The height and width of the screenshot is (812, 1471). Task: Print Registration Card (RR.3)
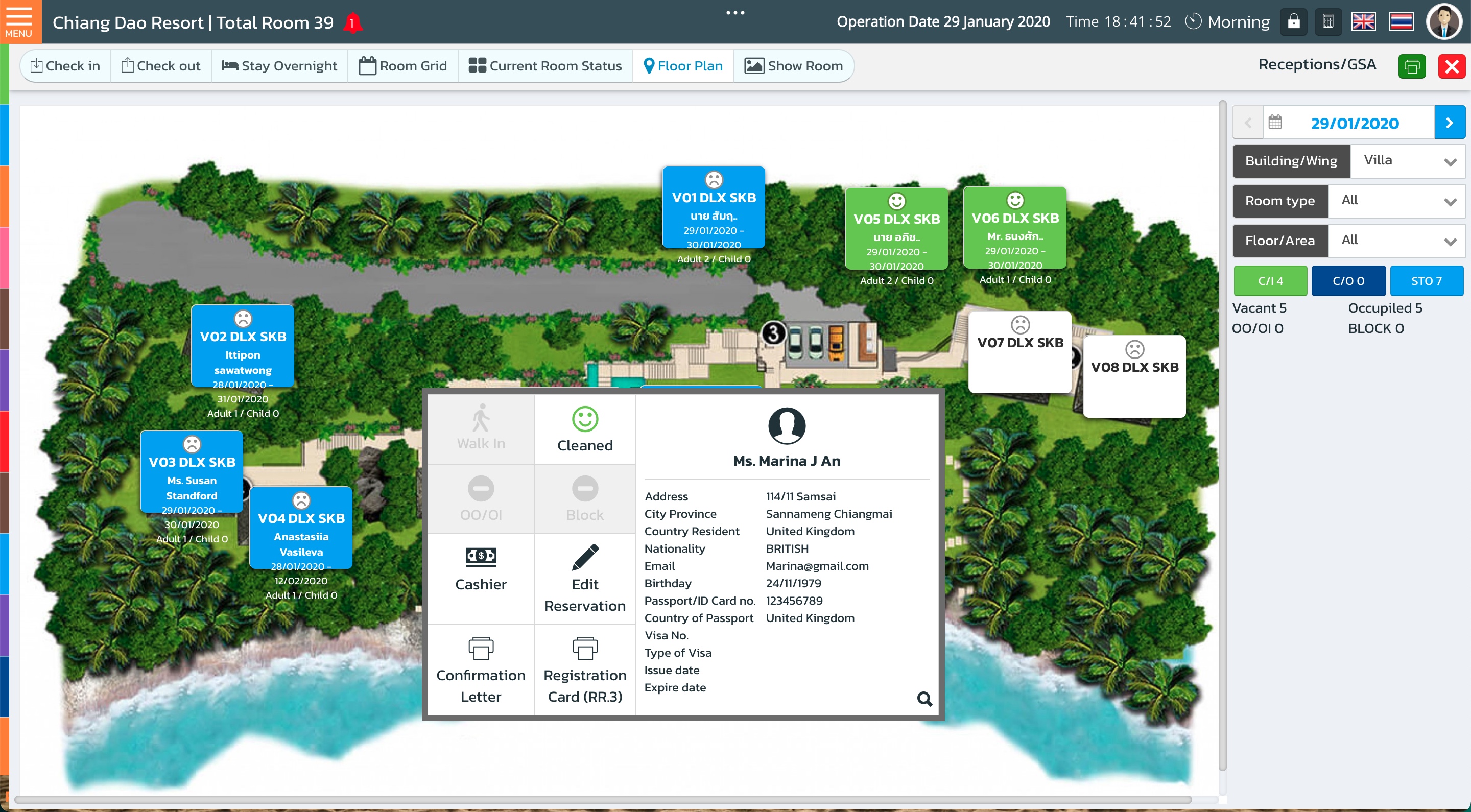point(585,669)
